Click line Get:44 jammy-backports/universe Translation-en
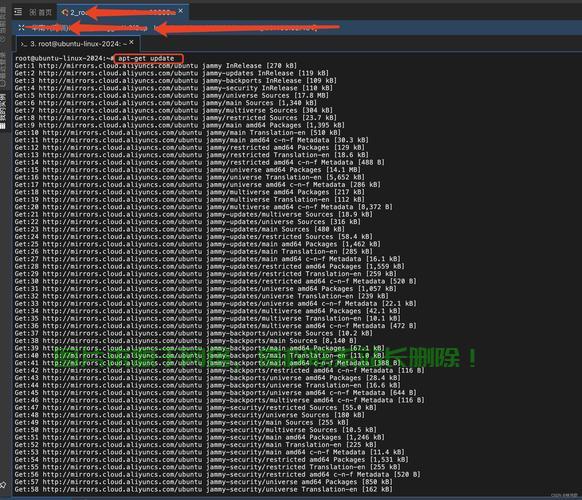582x500 pixels. coord(207,385)
